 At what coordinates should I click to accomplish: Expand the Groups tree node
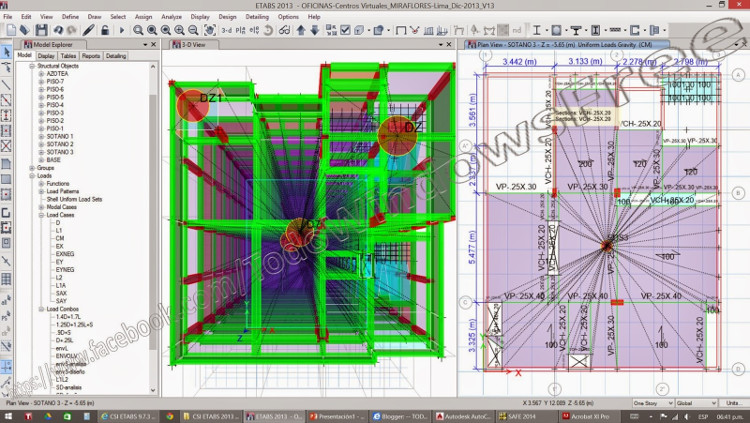[x=31, y=168]
